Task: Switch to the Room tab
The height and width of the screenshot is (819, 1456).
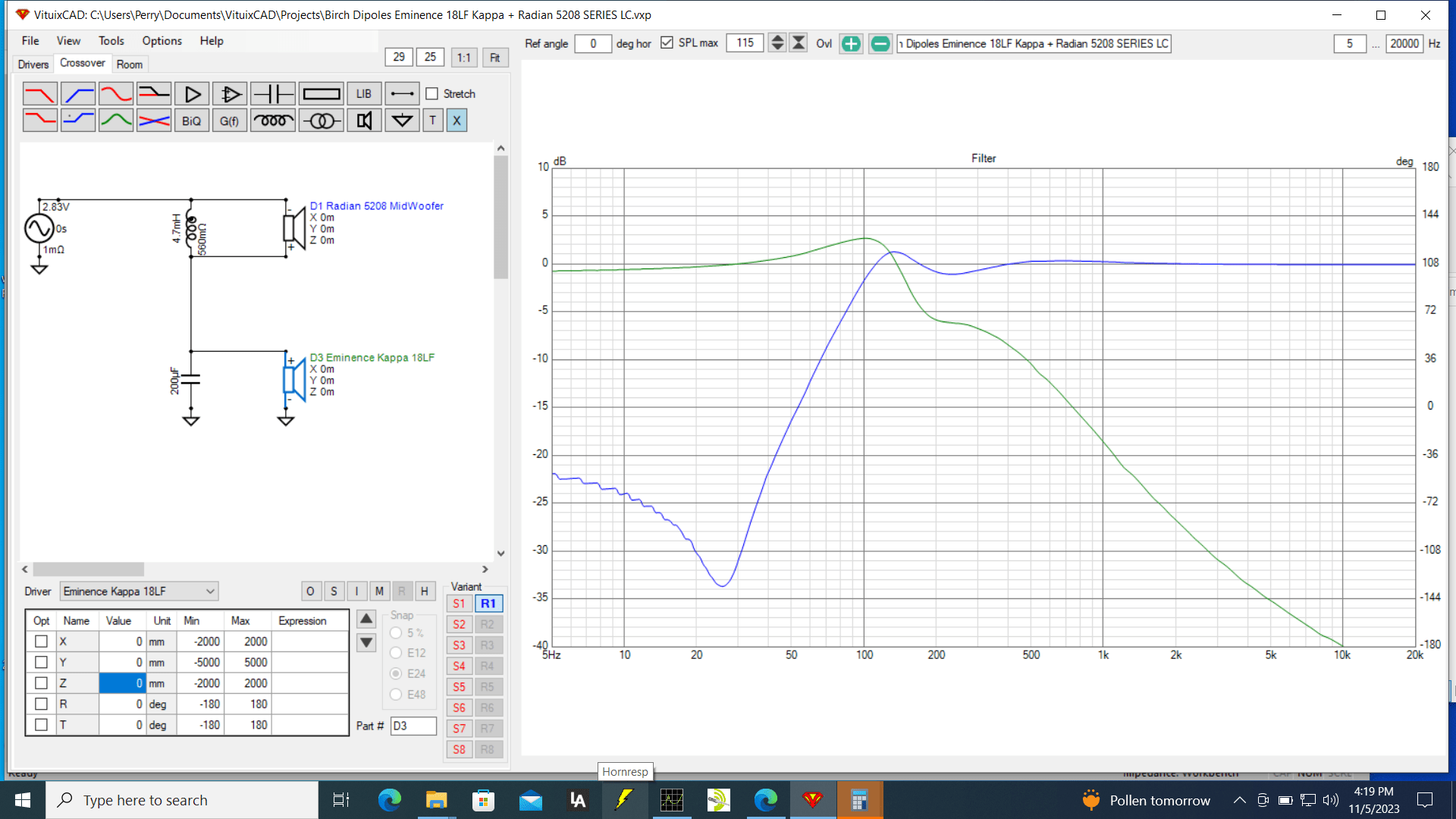Action: coord(130,64)
